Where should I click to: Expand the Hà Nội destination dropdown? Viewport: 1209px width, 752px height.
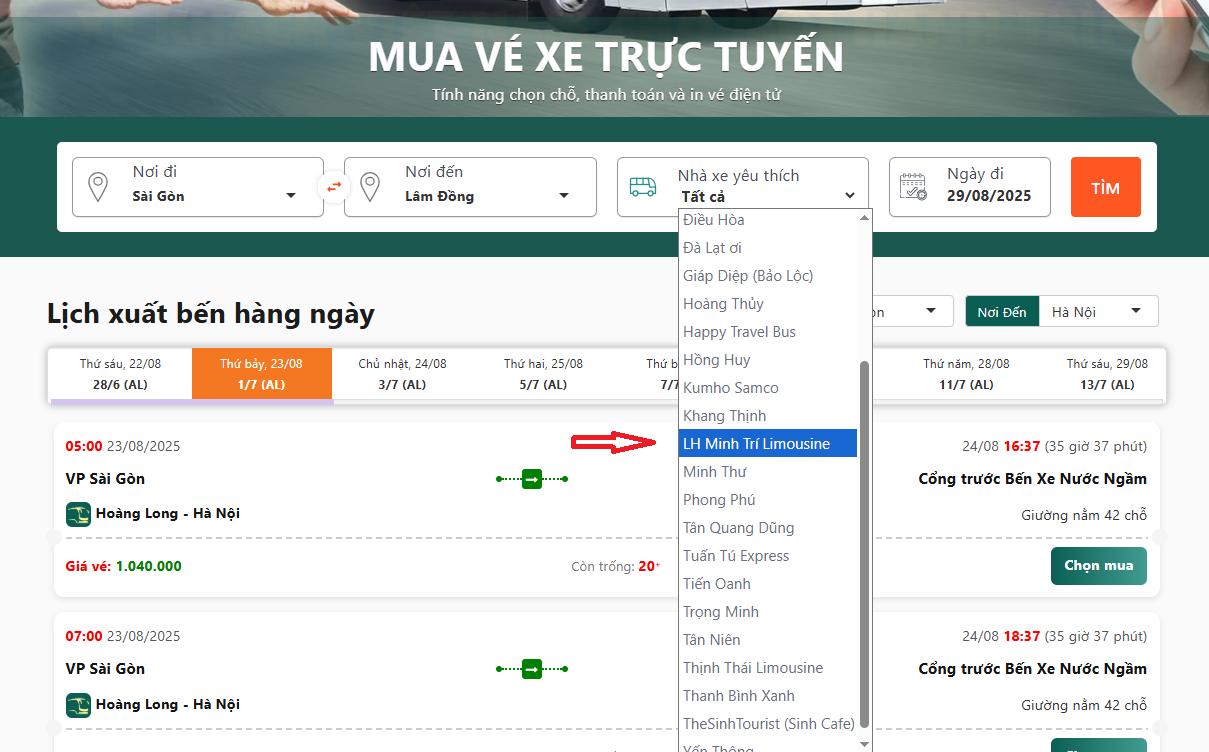tap(1098, 312)
